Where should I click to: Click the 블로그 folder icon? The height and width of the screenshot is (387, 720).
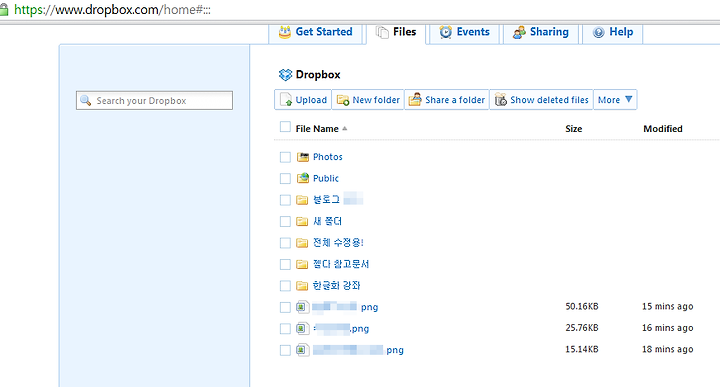coord(302,200)
